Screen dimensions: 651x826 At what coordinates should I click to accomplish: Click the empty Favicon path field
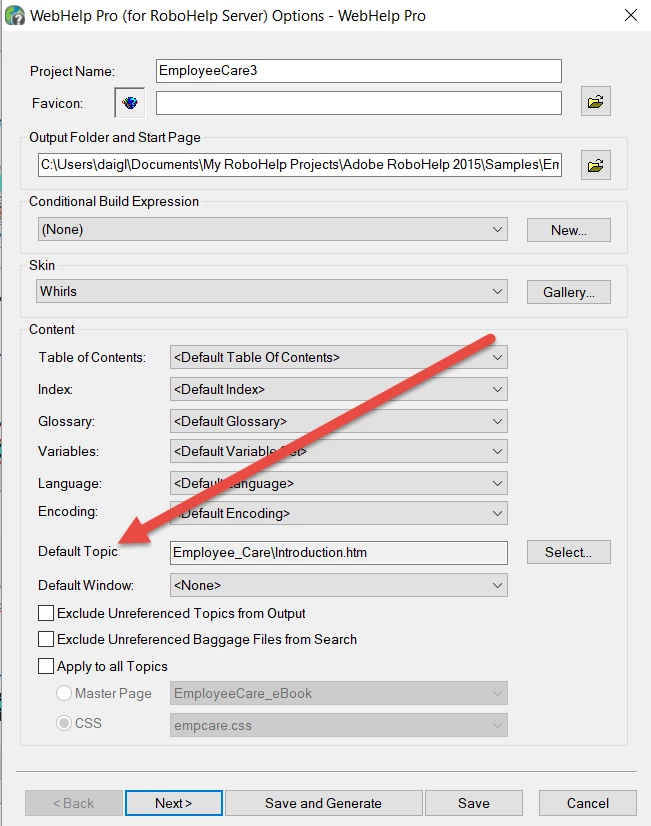pos(359,103)
